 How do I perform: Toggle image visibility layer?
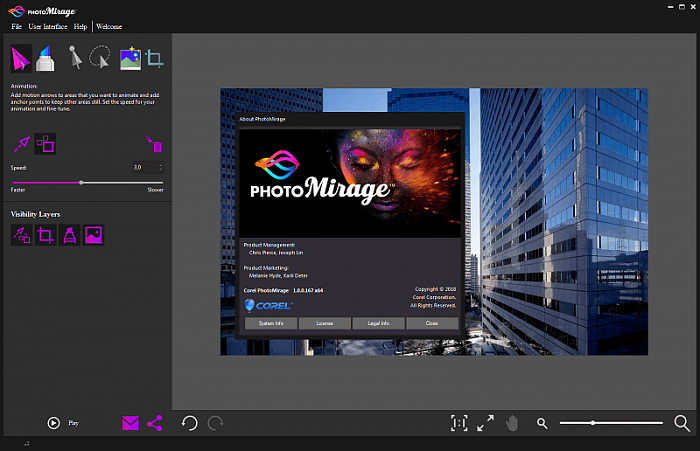[93, 235]
